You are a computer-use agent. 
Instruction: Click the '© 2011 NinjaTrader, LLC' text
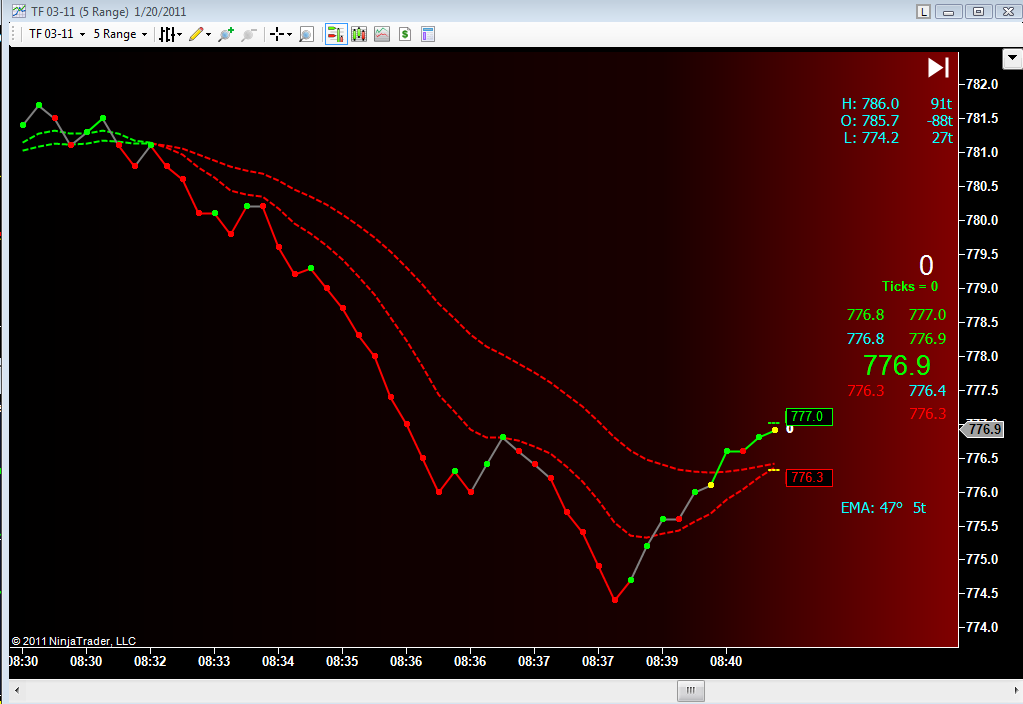pyautogui.click(x=74, y=641)
